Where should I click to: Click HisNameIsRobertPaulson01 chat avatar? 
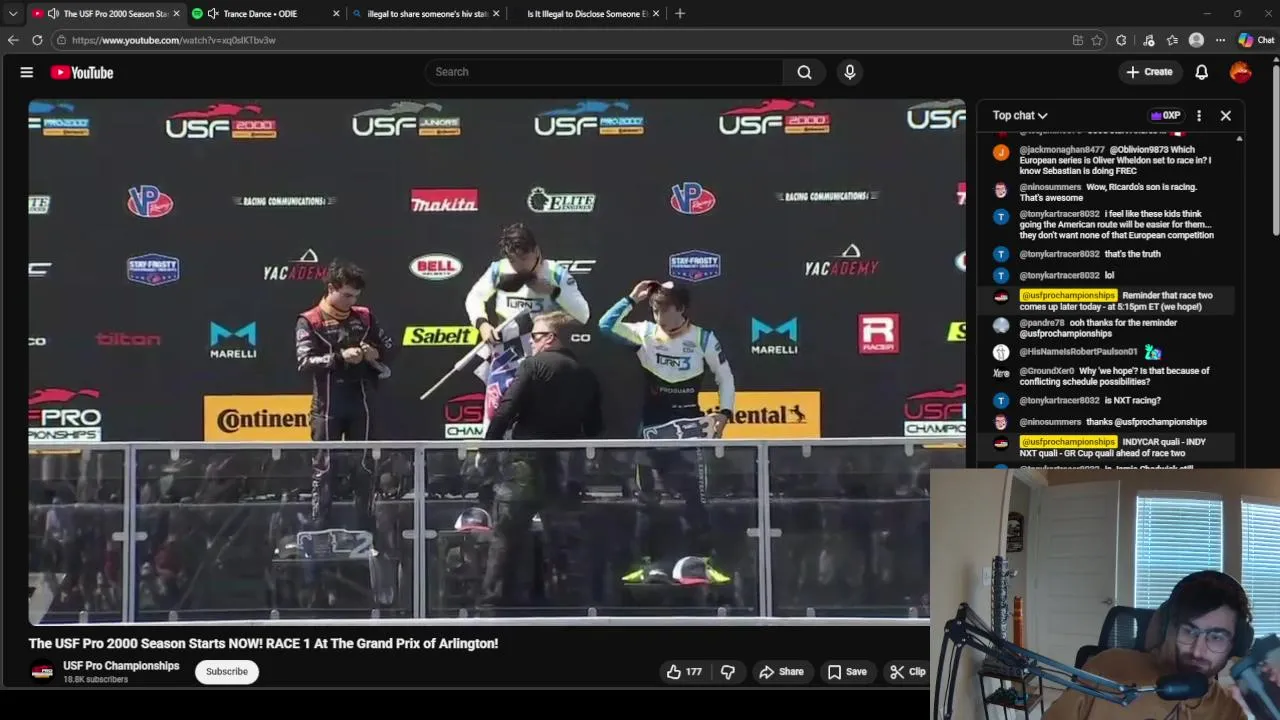click(x=1000, y=352)
